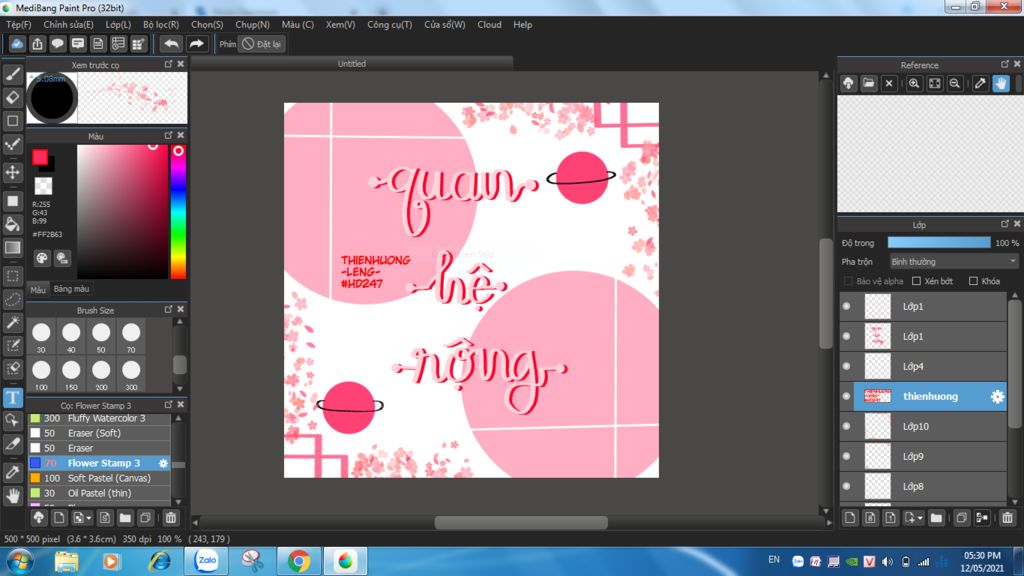The image size is (1024, 576).
Task: Select the Soft Pastel (Canvas) brush
Action: 99,478
